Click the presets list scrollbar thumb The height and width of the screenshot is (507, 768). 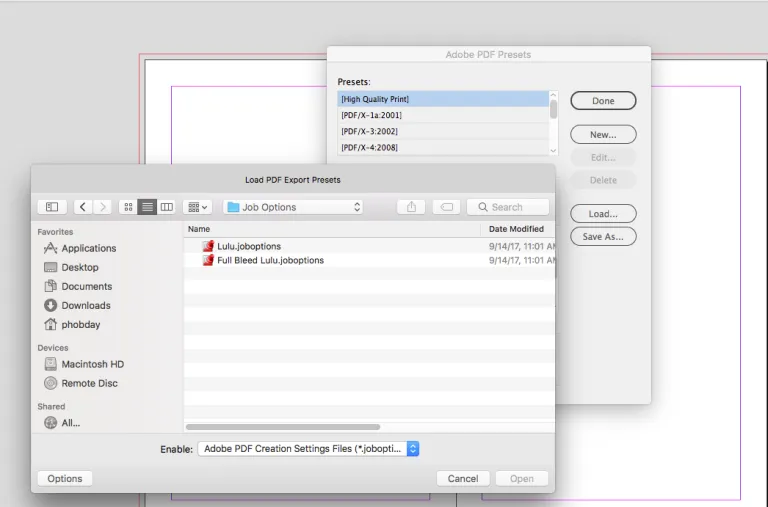click(553, 109)
